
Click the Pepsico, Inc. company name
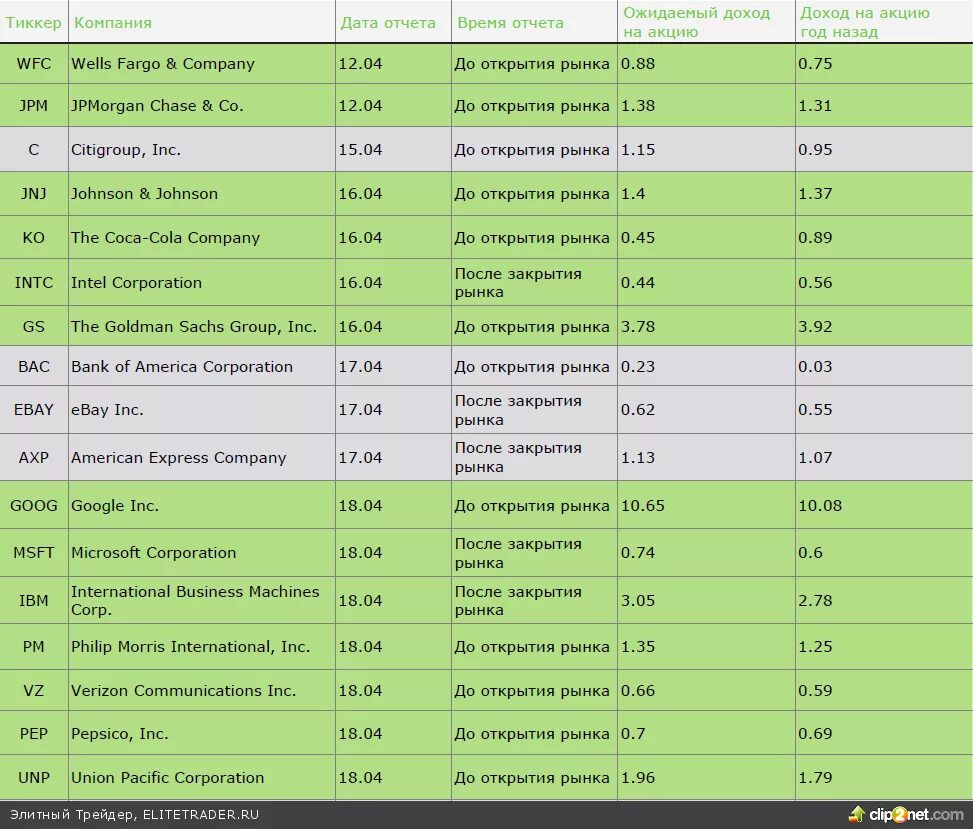[119, 733]
